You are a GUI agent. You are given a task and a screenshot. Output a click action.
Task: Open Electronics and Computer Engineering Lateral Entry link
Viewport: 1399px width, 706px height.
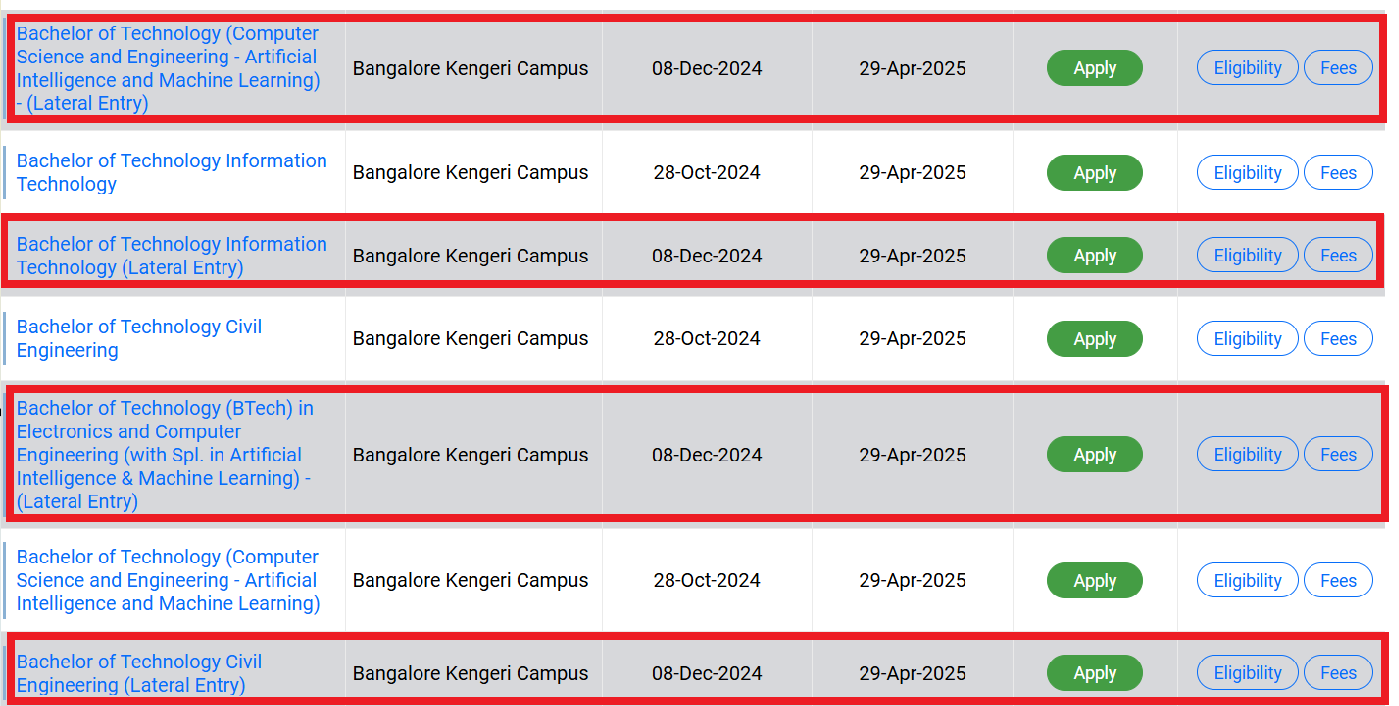click(164, 453)
